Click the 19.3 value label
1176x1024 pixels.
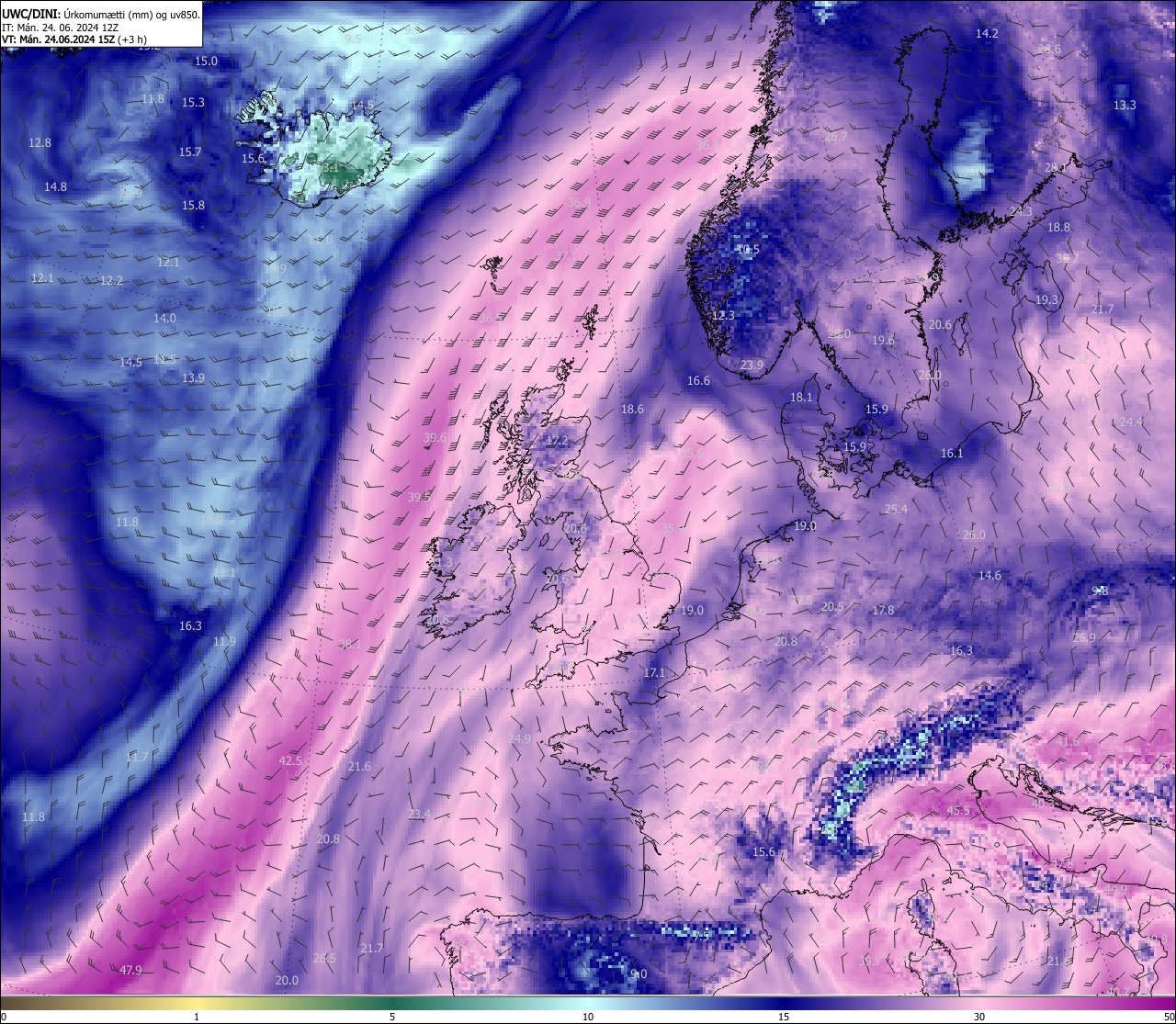click(1046, 299)
